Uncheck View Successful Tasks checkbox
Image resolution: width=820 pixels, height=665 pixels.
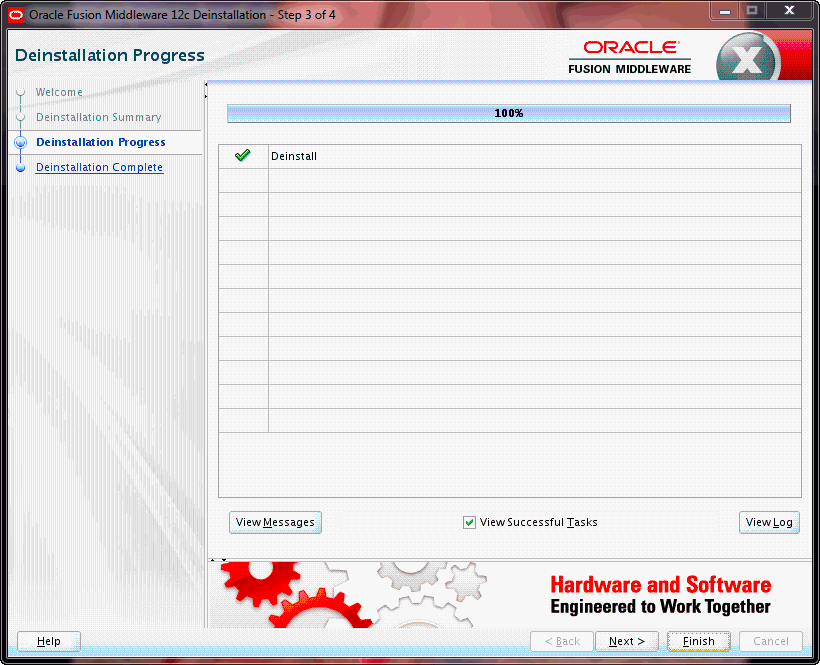(x=469, y=522)
